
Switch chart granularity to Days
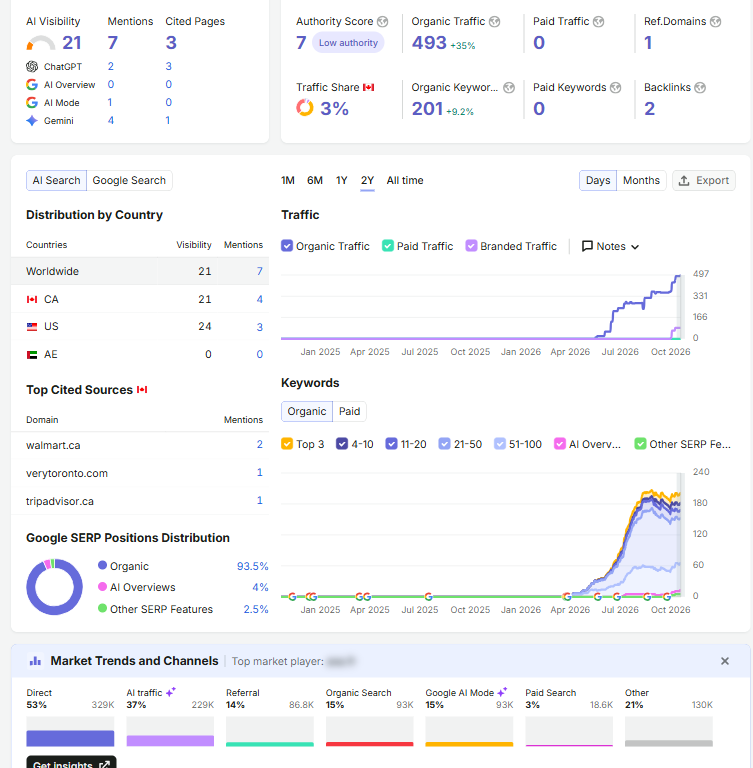598,180
